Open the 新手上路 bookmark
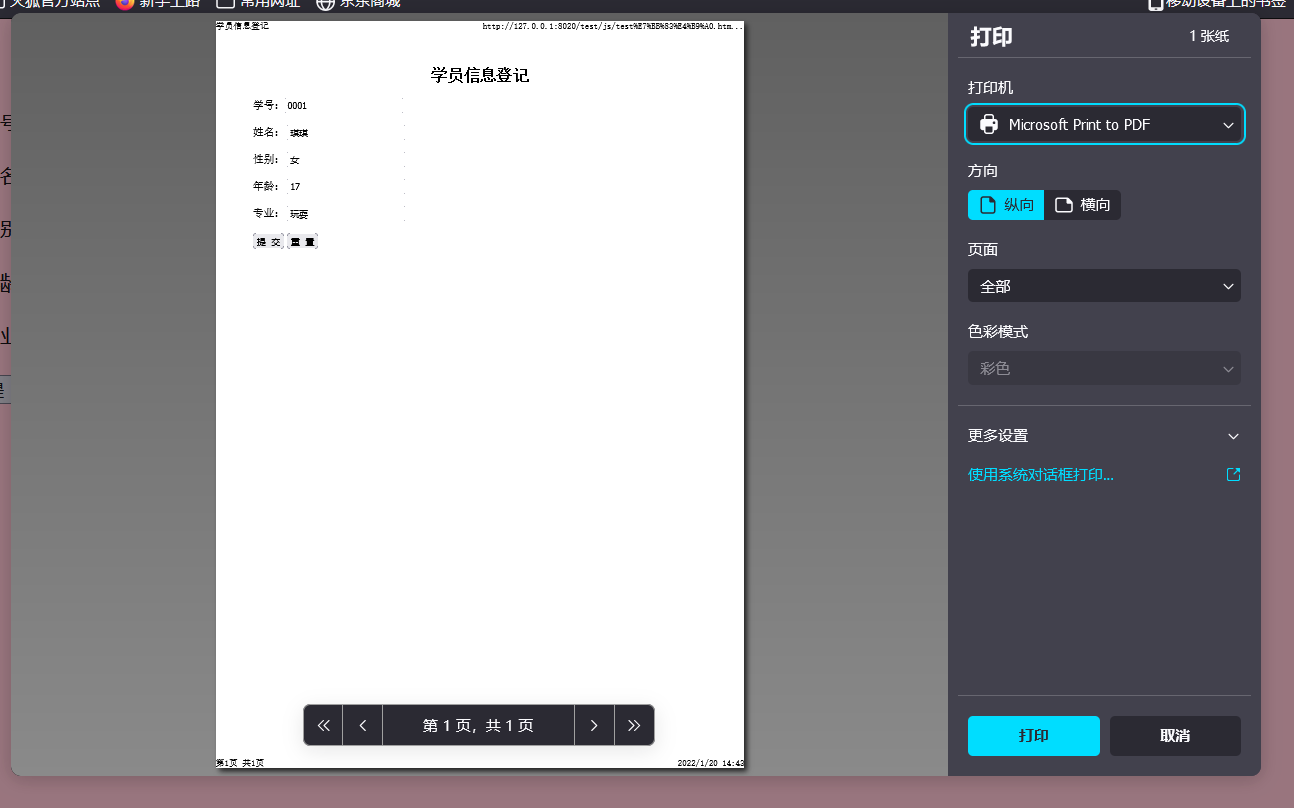Image resolution: width=1294 pixels, height=808 pixels. pyautogui.click(x=162, y=5)
